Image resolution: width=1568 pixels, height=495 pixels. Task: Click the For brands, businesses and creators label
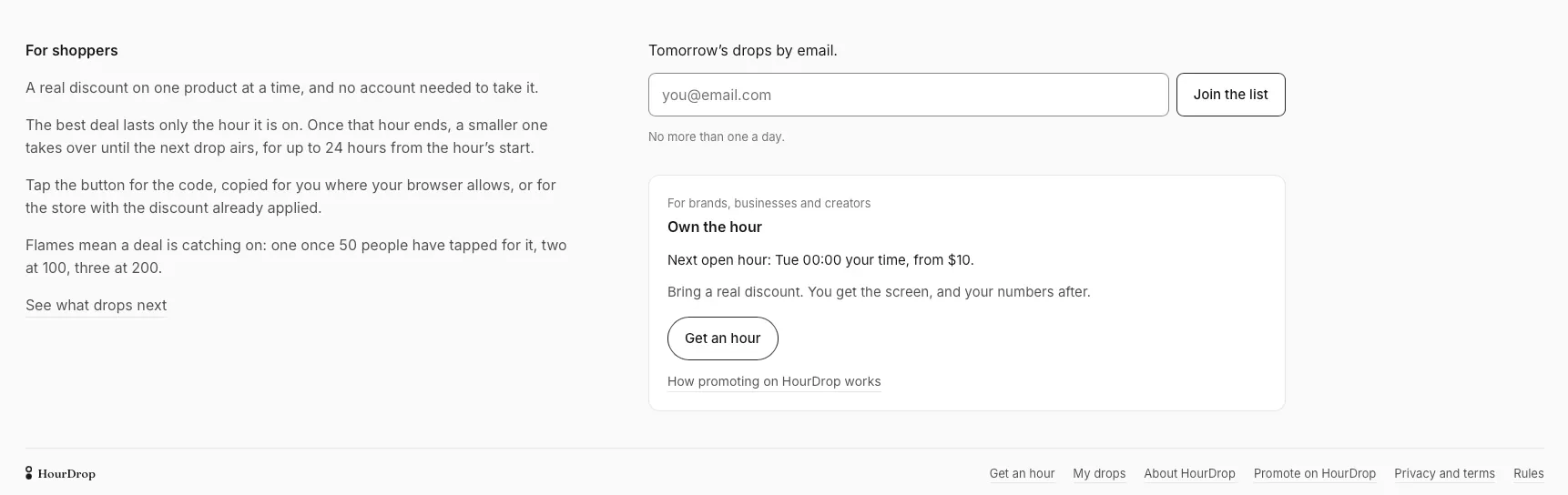769,204
